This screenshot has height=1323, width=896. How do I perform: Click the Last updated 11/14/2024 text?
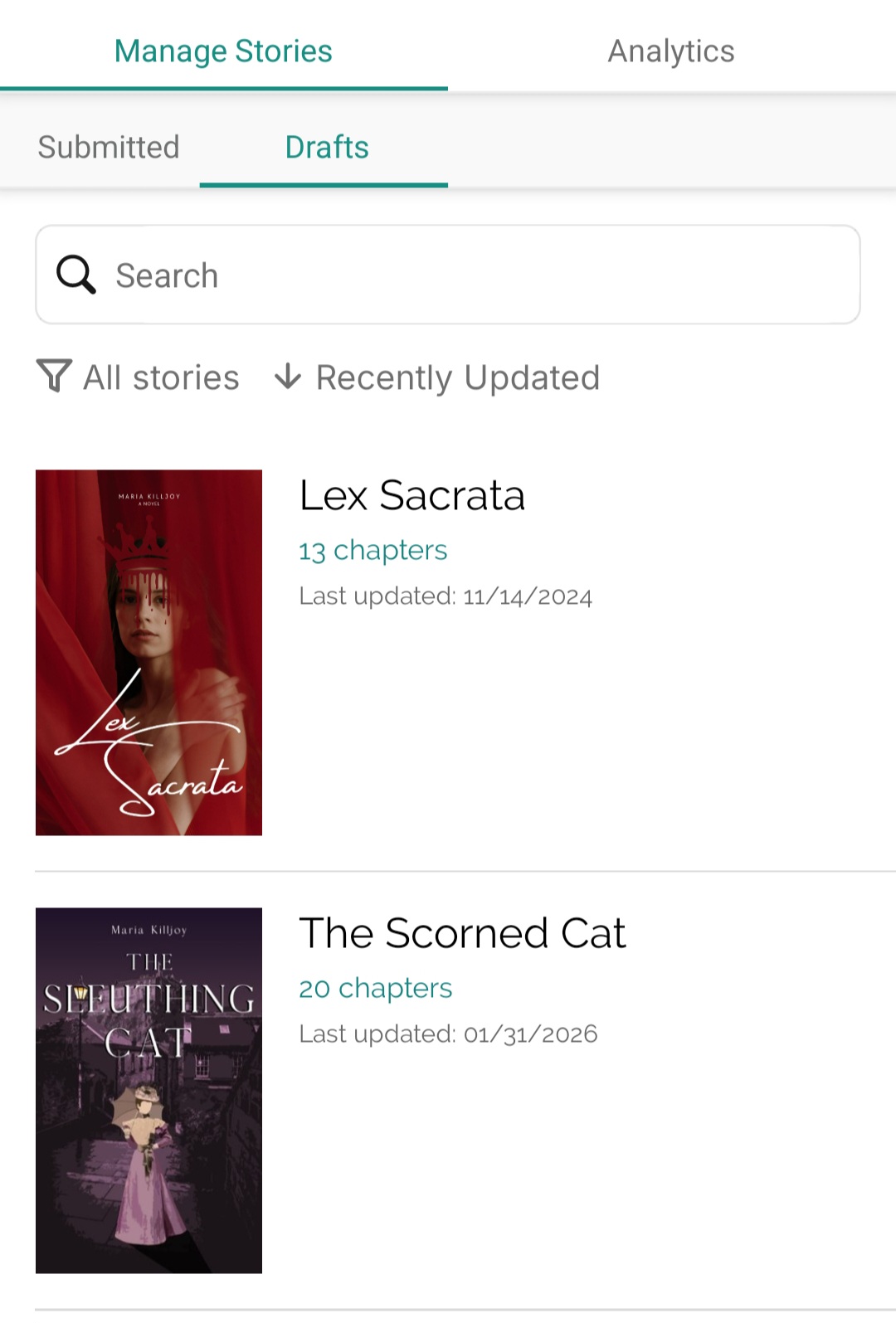[x=446, y=596]
